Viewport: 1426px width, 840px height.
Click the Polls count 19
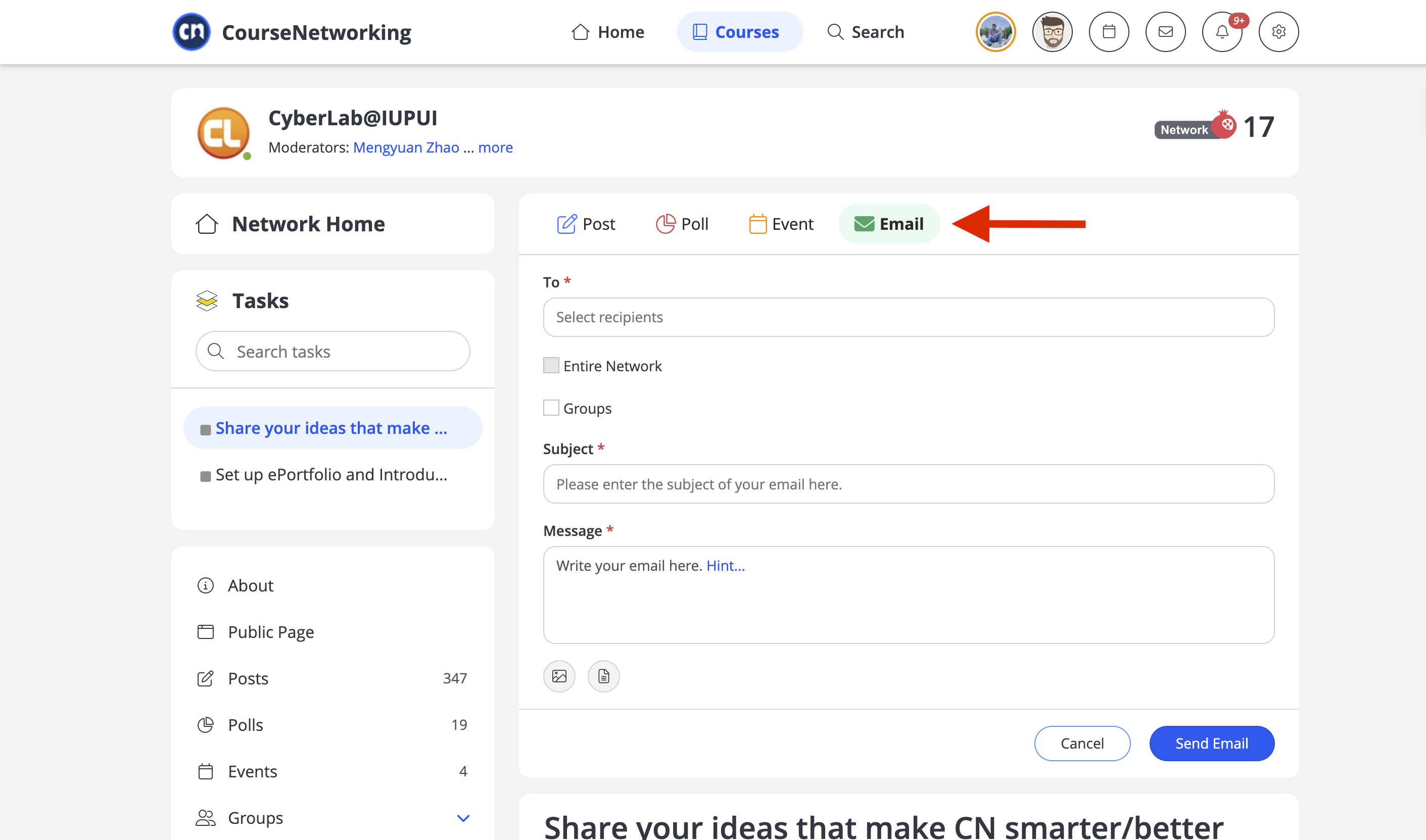click(x=459, y=724)
